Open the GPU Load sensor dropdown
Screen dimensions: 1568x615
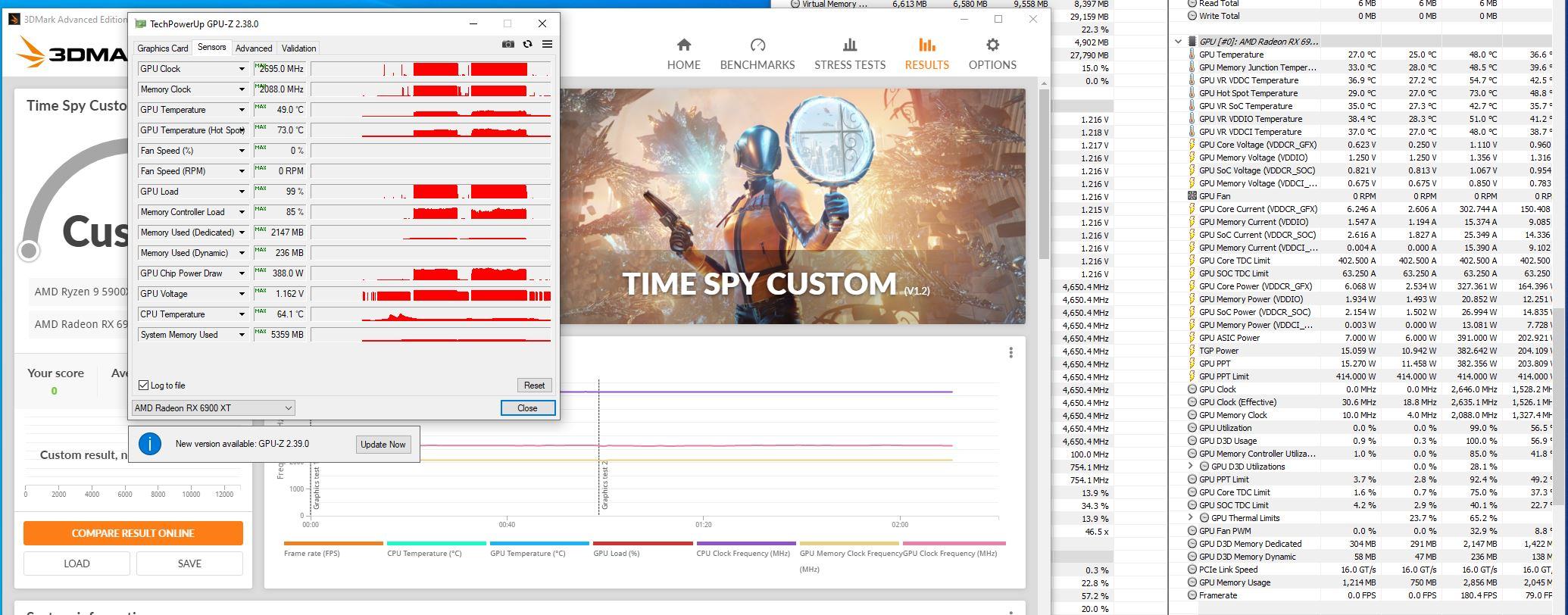coord(242,192)
